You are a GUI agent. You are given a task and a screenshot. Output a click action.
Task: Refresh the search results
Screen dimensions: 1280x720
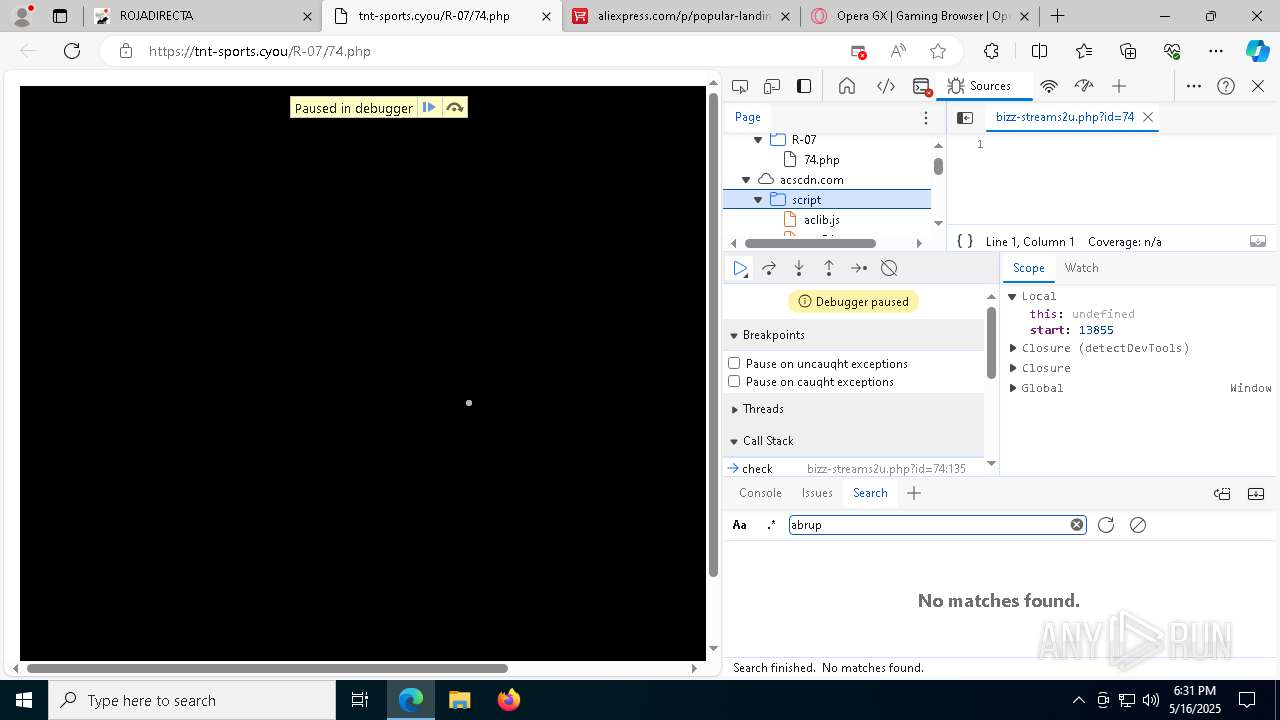[1106, 525]
